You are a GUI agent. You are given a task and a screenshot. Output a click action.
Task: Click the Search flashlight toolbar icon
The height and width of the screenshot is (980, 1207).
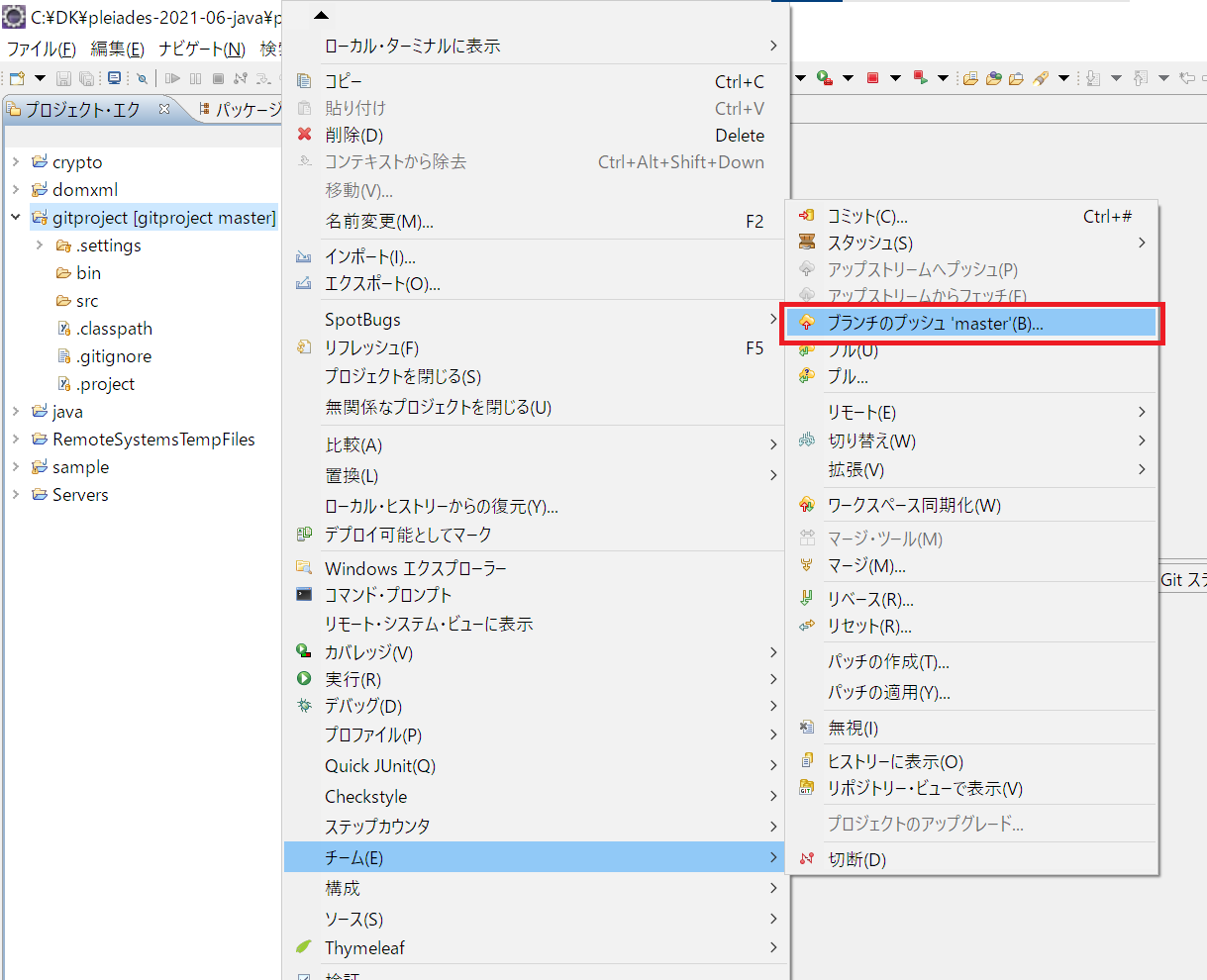tap(1041, 78)
